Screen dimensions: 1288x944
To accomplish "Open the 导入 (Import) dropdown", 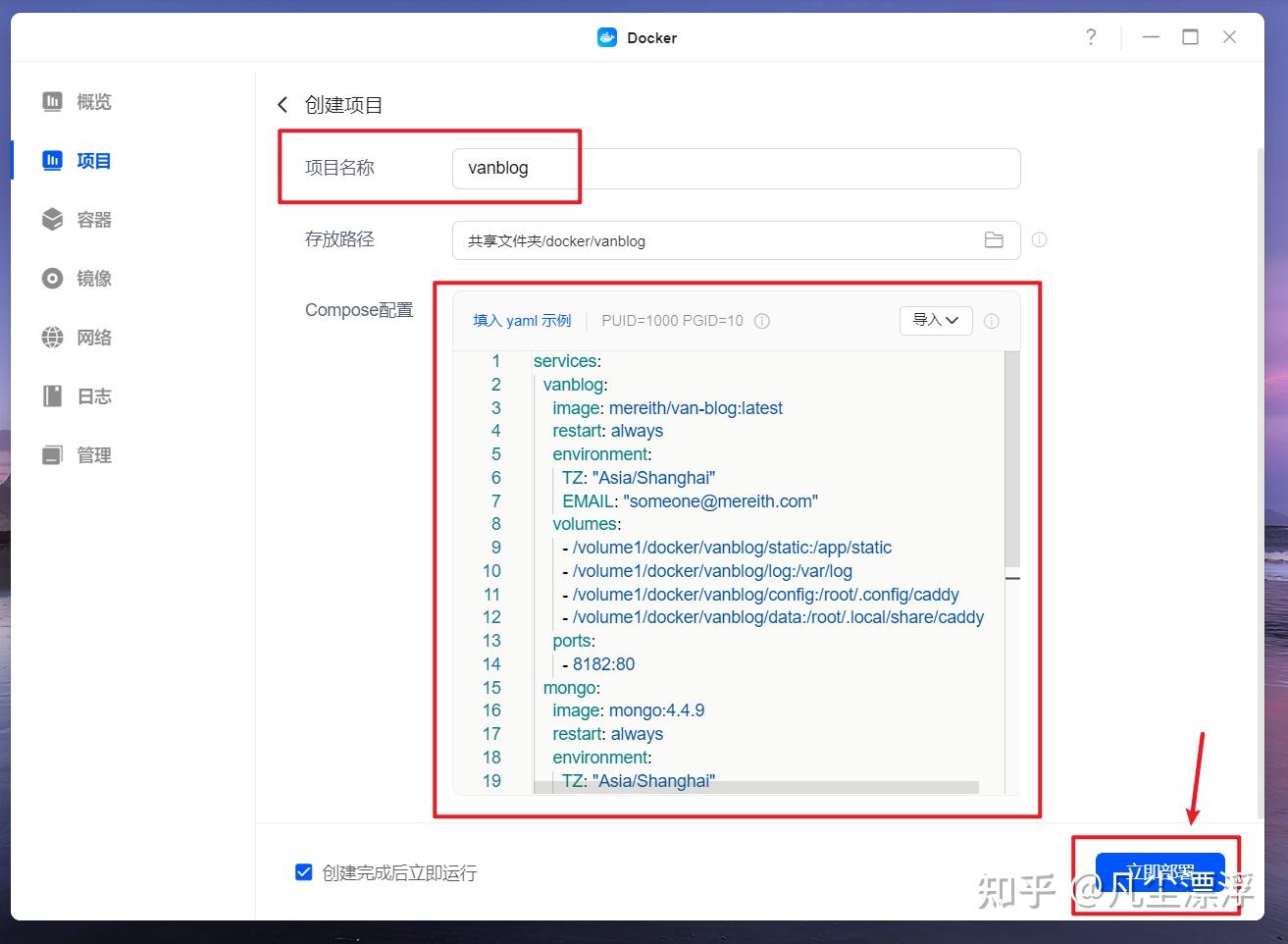I will [935, 321].
